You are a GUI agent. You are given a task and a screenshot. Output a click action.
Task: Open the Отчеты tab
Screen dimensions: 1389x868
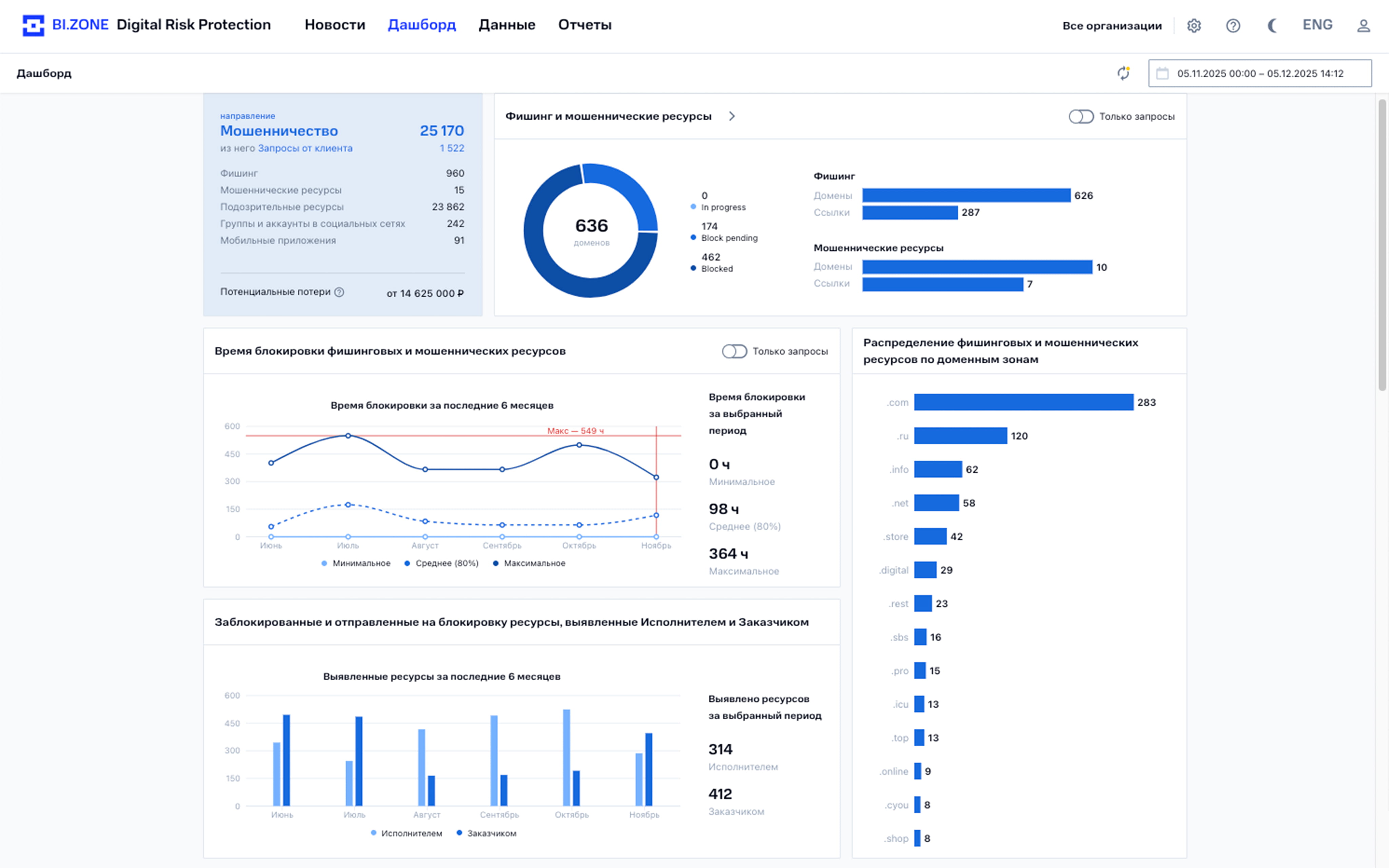[585, 25]
